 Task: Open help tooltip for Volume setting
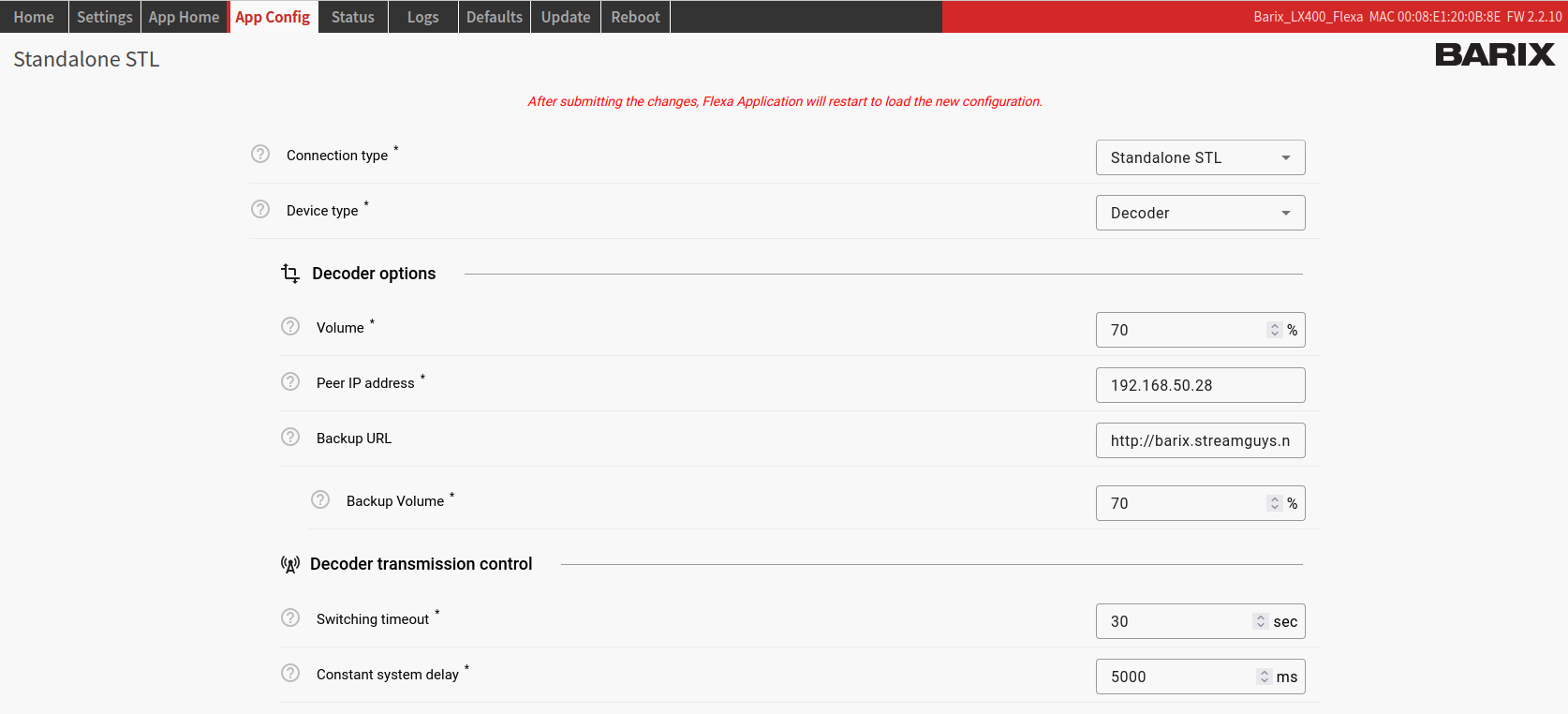tap(290, 326)
